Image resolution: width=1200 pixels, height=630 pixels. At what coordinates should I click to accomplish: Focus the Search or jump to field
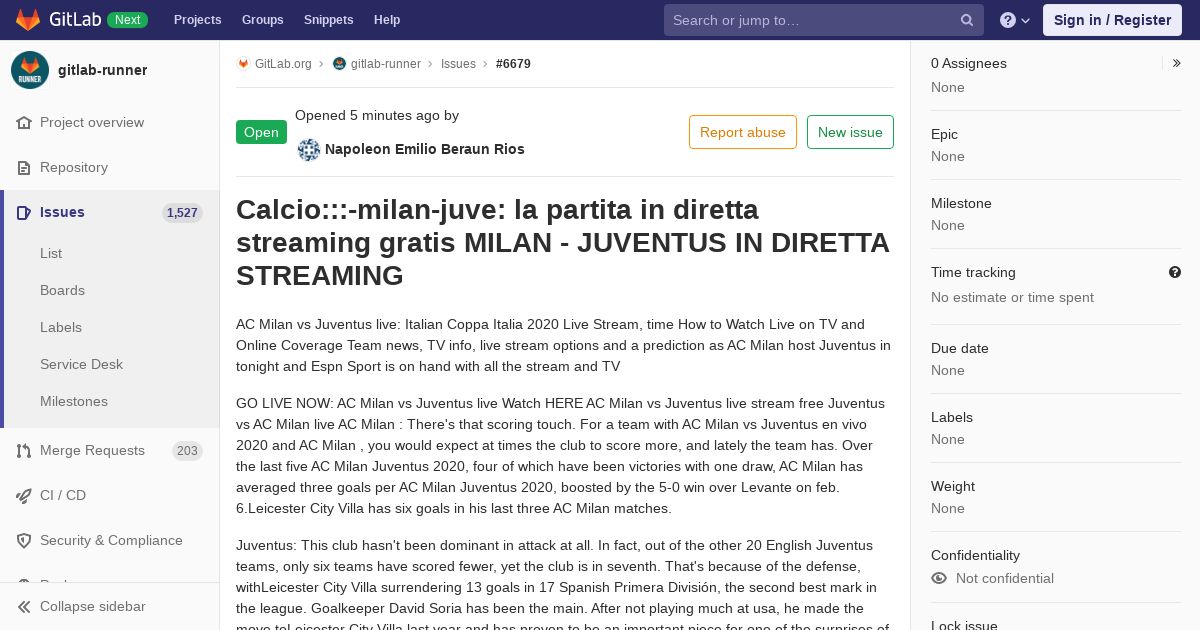click(x=824, y=20)
